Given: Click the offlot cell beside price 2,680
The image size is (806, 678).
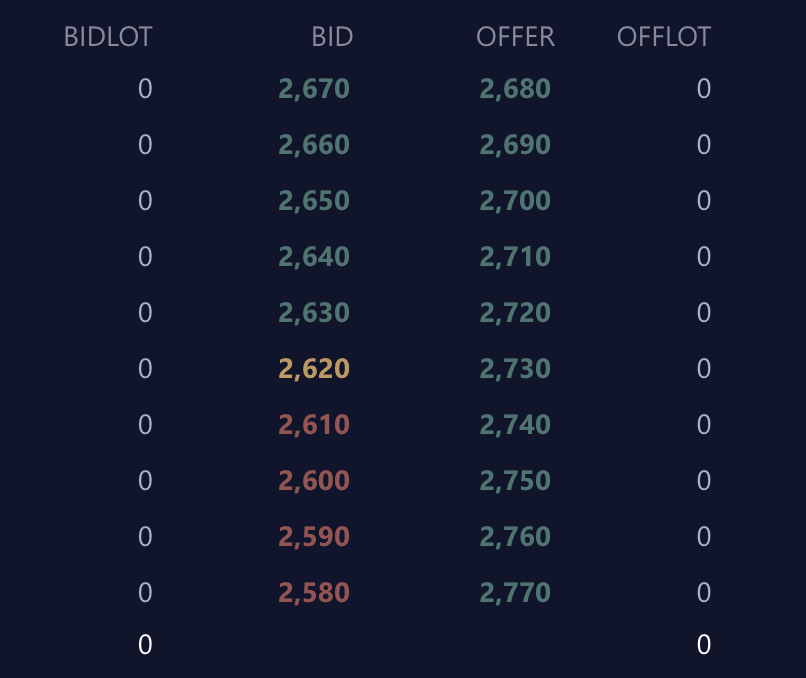Looking at the screenshot, I should (704, 88).
